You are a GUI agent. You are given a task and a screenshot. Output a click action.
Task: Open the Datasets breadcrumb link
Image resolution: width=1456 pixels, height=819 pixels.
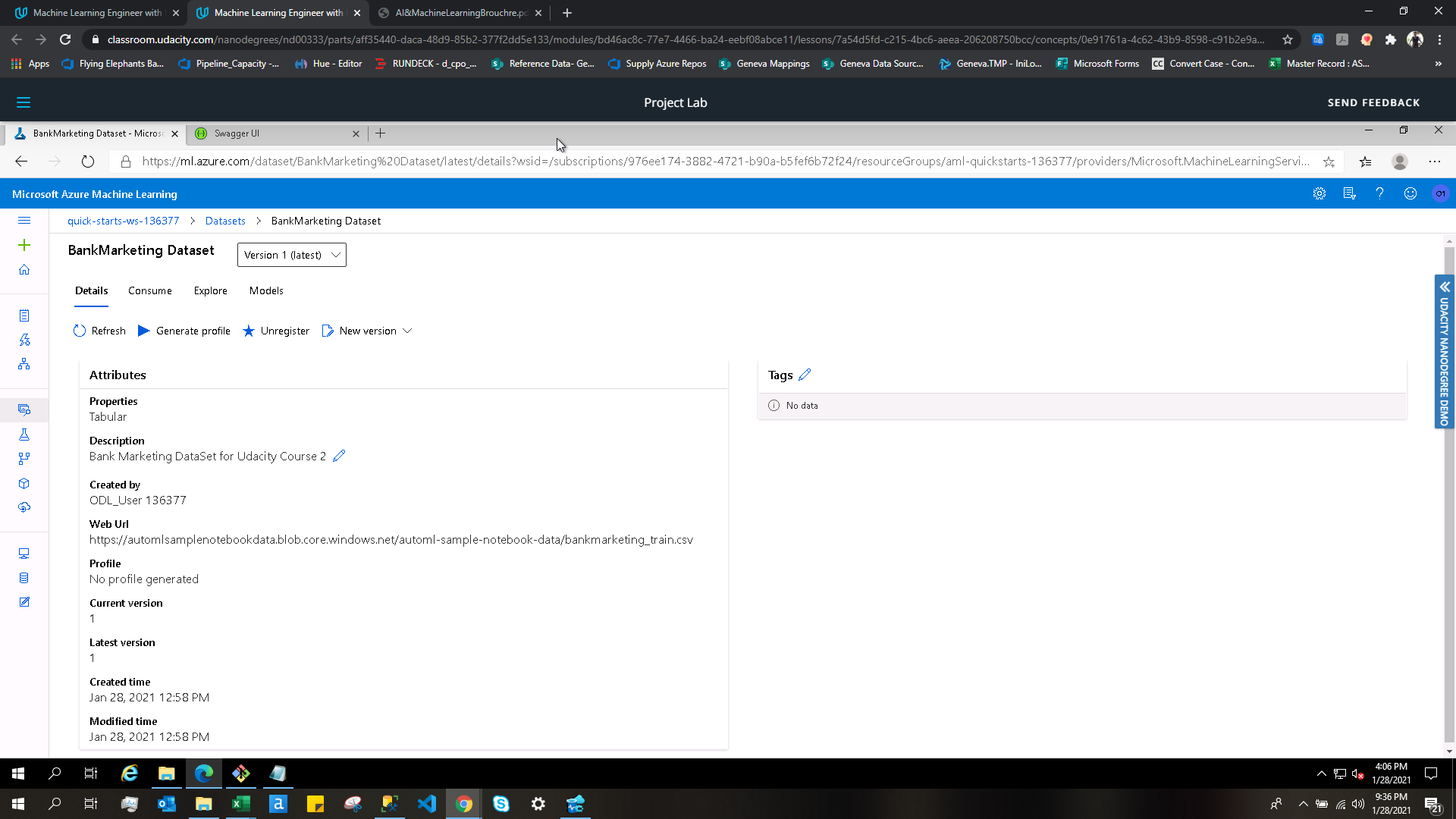225,221
